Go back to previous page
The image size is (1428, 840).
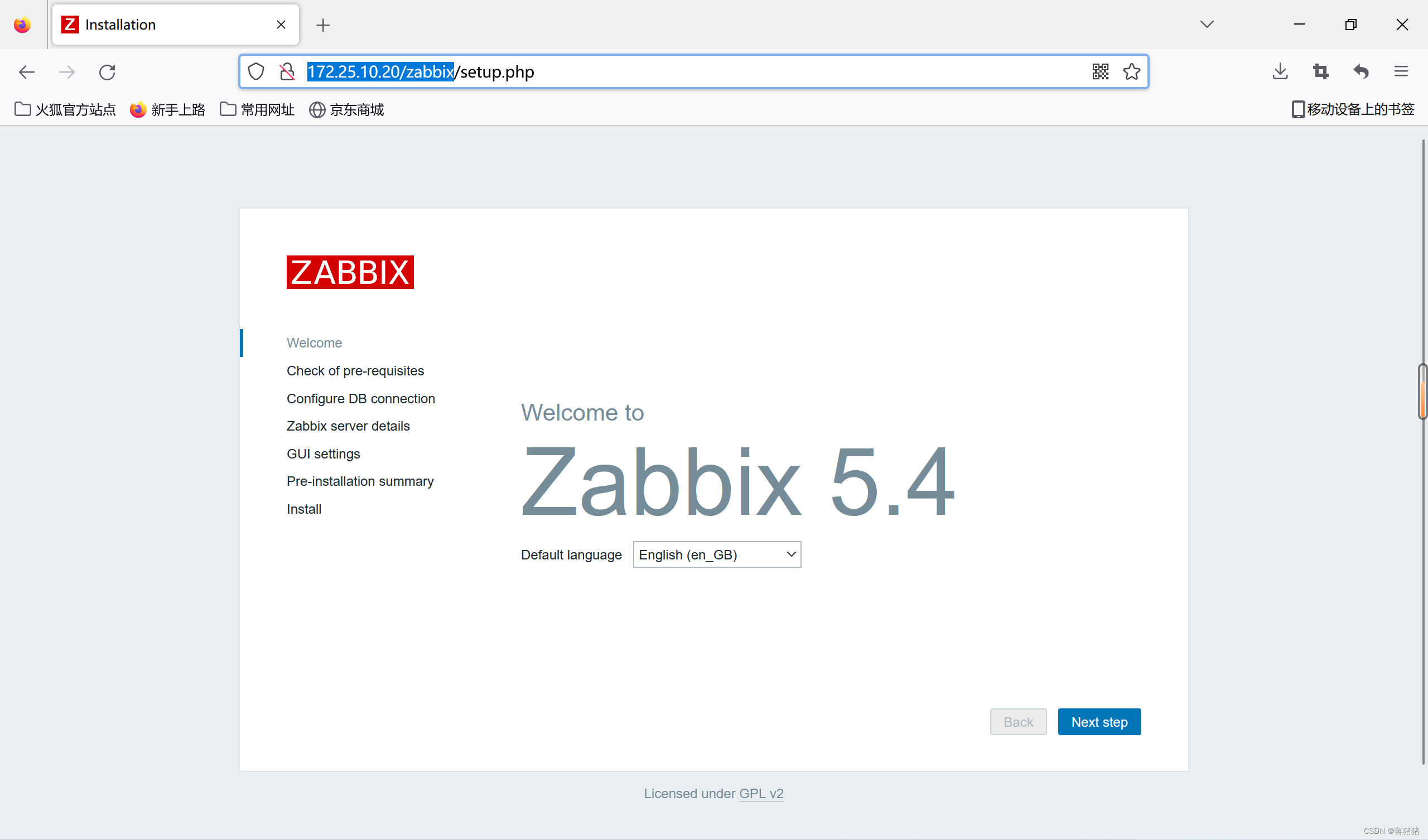27,73
